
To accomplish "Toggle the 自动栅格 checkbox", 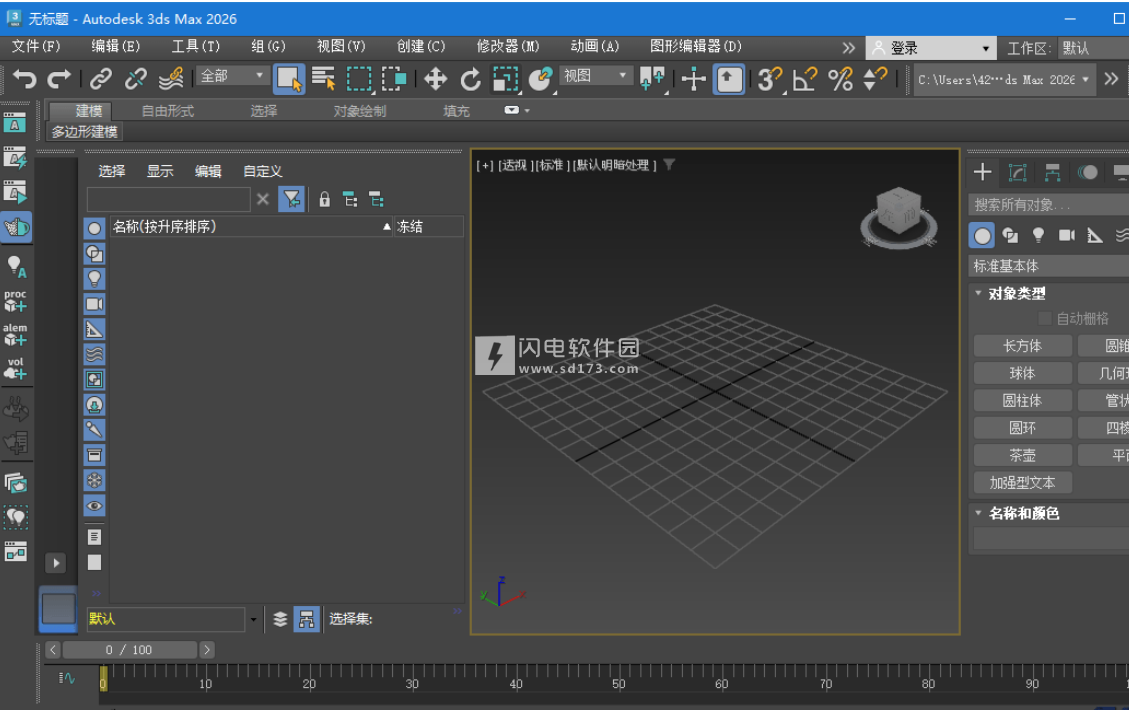I will click(x=1045, y=318).
